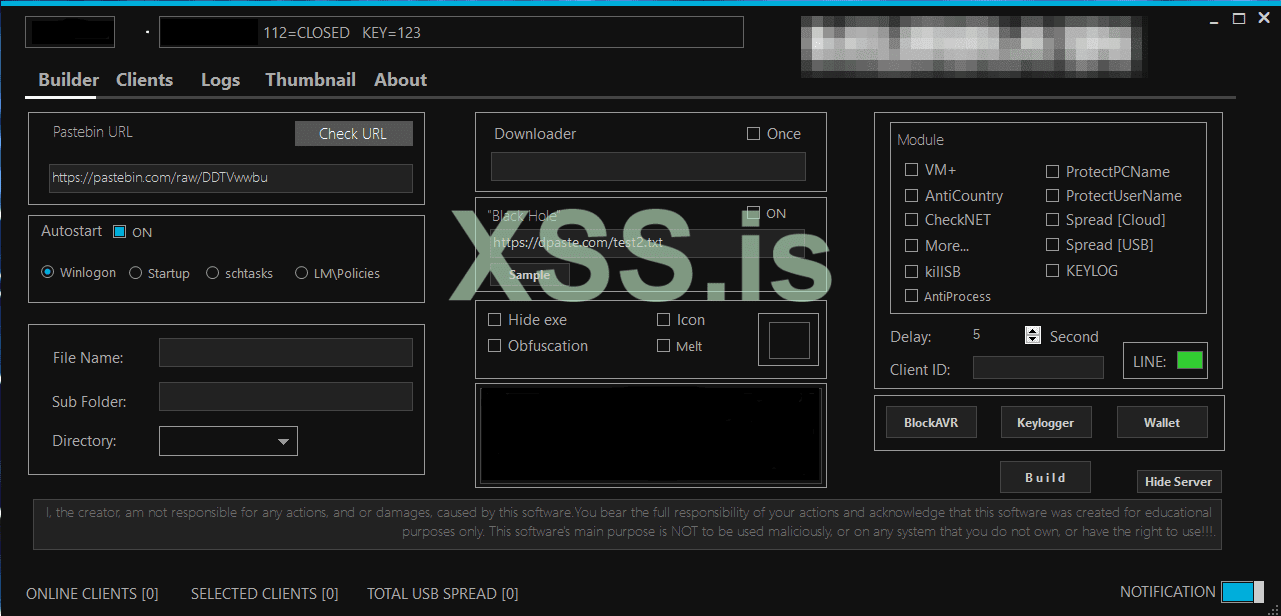Check the AntiProcess module
1281x616 pixels.
pyautogui.click(x=911, y=296)
